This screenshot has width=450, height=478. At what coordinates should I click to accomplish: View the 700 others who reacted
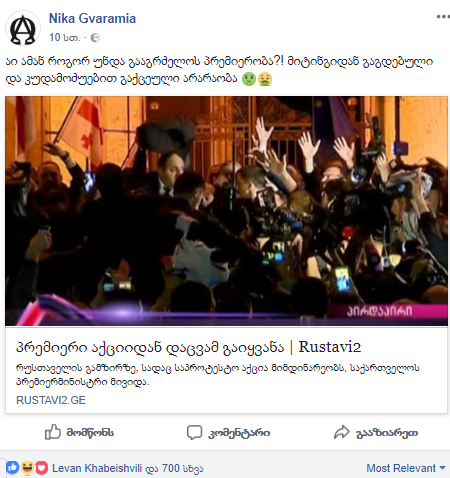[x=182, y=468]
